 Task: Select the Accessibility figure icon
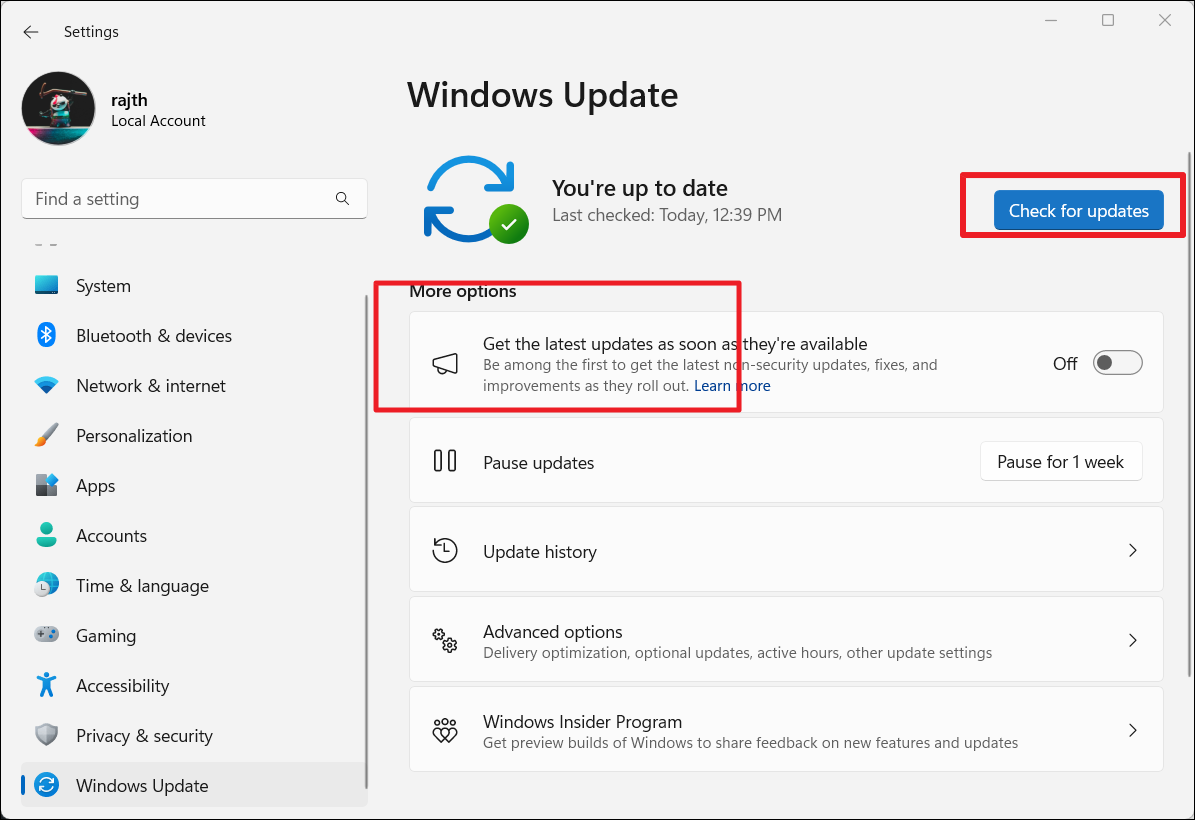click(x=46, y=685)
